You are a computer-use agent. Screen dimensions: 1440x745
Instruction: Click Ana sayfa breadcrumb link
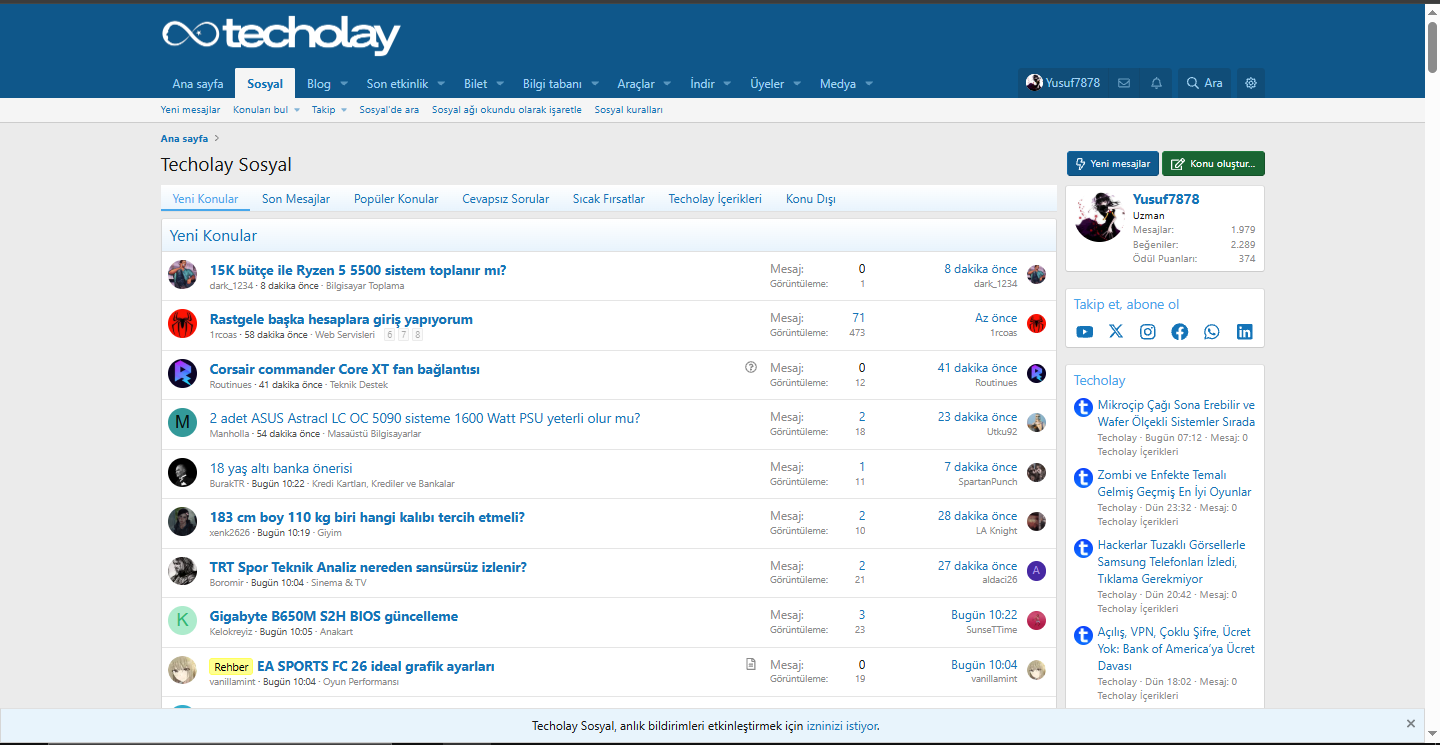pyautogui.click(x=184, y=139)
